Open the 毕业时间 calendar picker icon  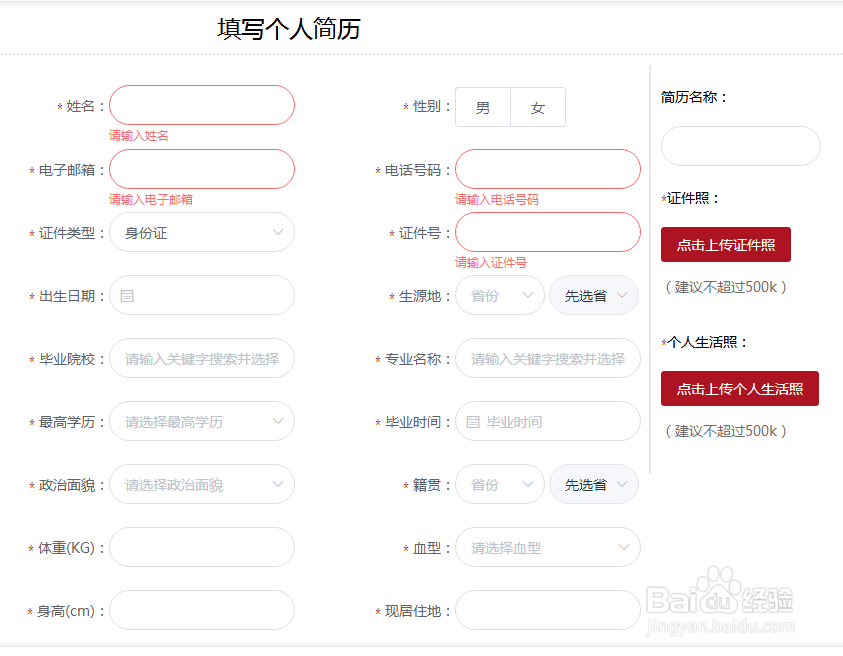click(471, 421)
